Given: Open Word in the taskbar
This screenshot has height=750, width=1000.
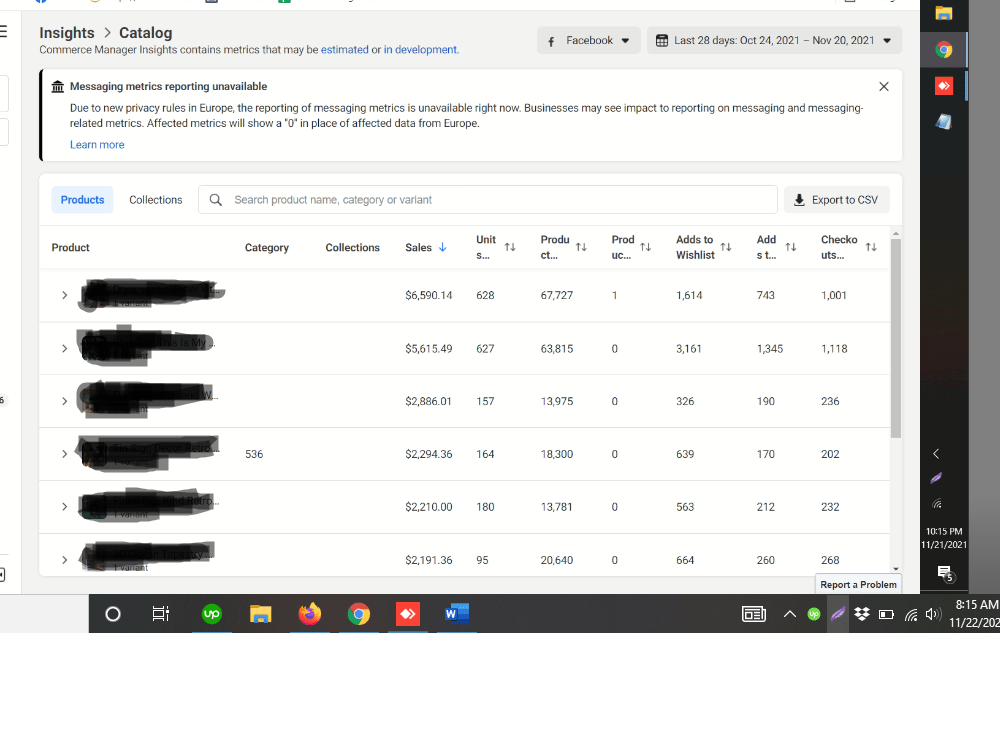Looking at the screenshot, I should (x=457, y=614).
